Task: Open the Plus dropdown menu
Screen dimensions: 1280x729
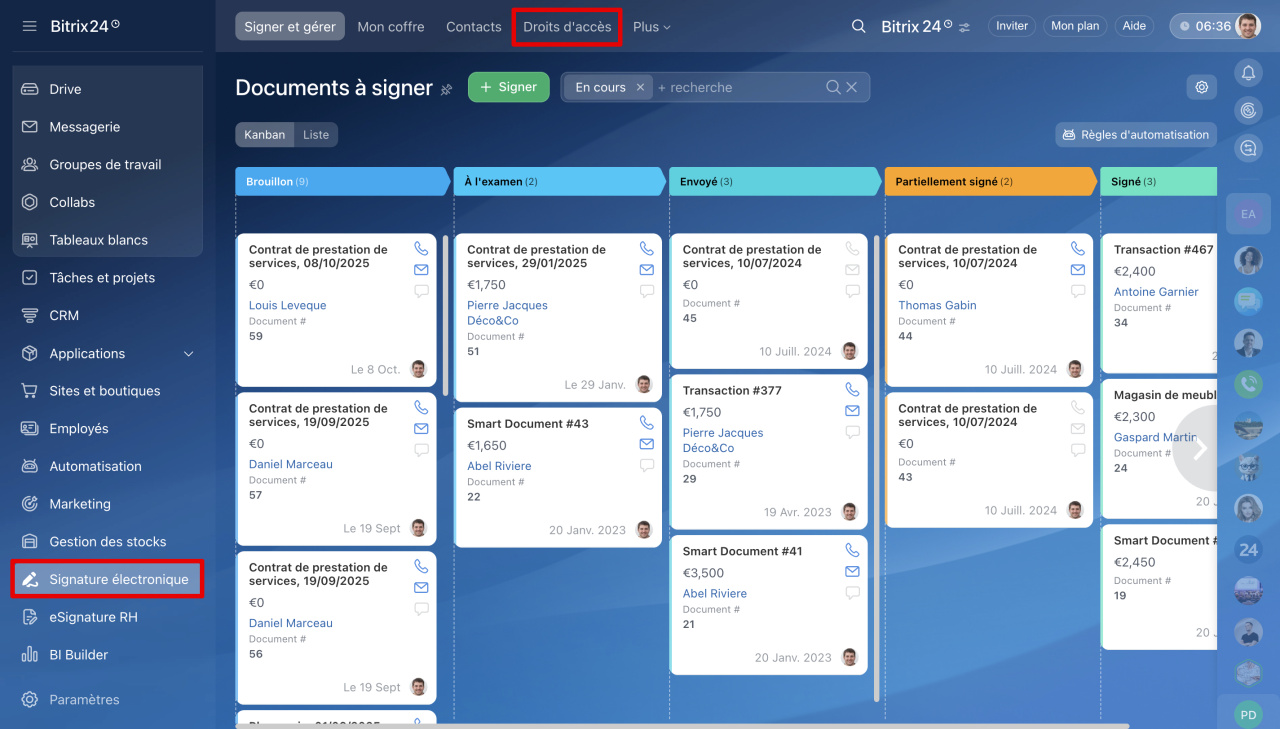Action: pos(651,27)
